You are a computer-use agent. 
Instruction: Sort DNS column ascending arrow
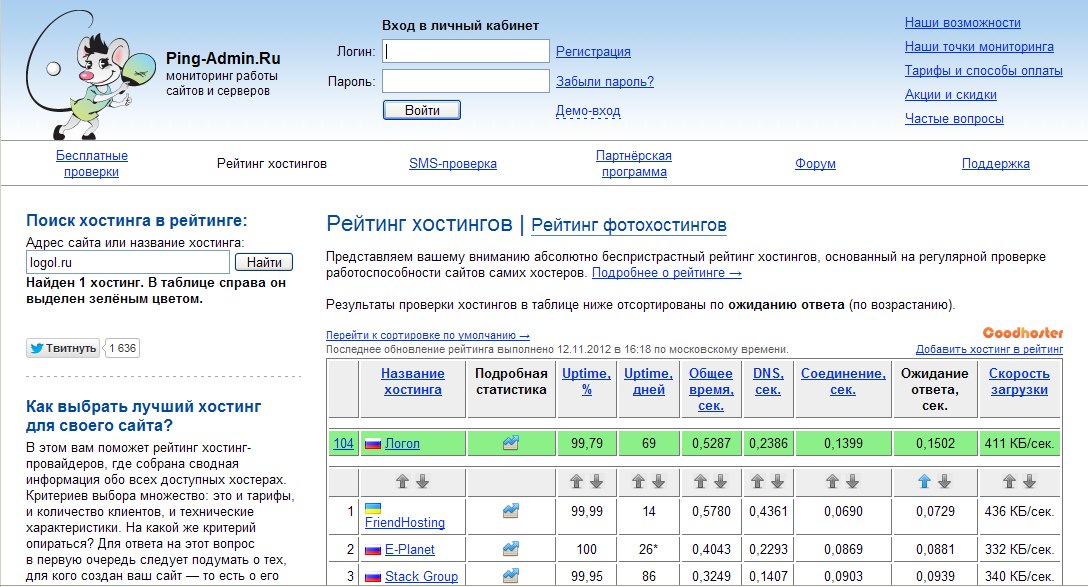point(758,481)
